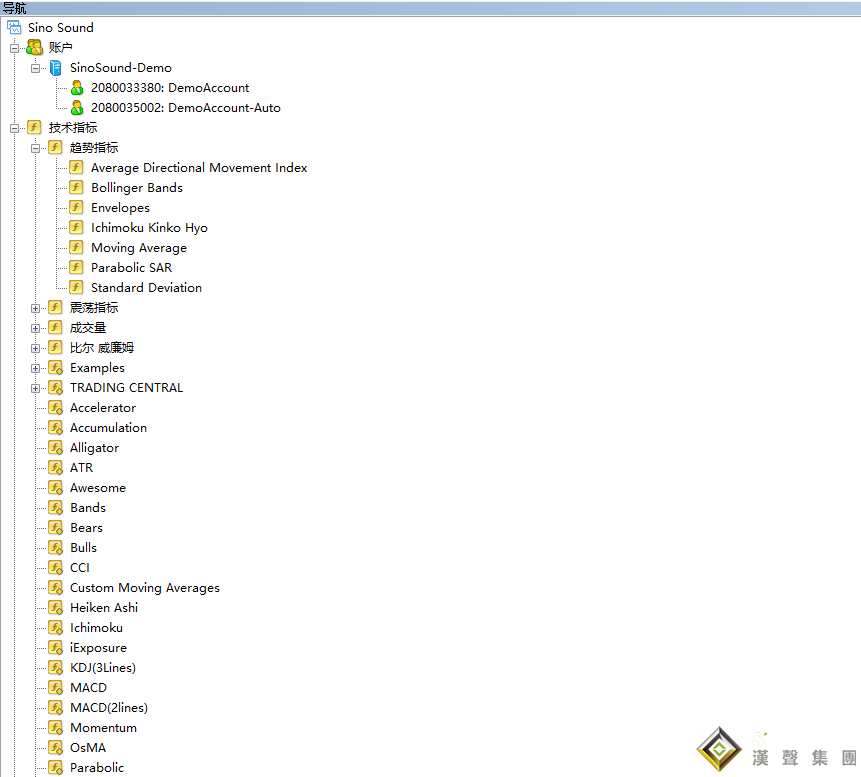This screenshot has width=861, height=777.
Task: Click the Sino Sound root icon
Action: point(14,27)
